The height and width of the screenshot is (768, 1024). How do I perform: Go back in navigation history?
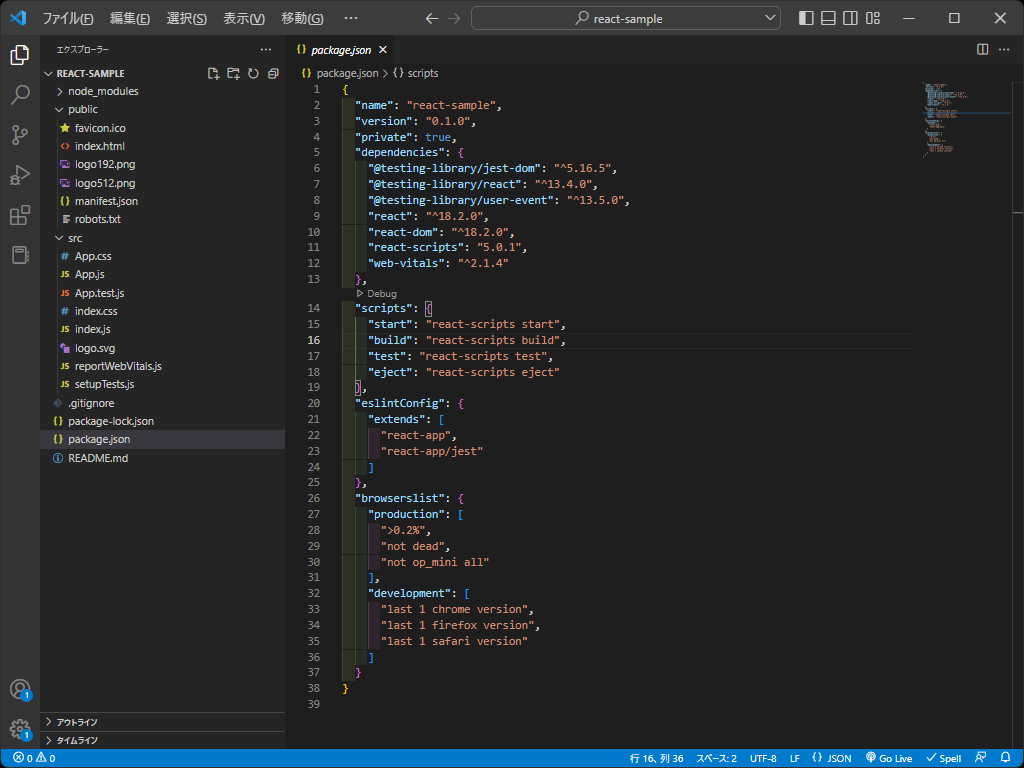(x=432, y=18)
